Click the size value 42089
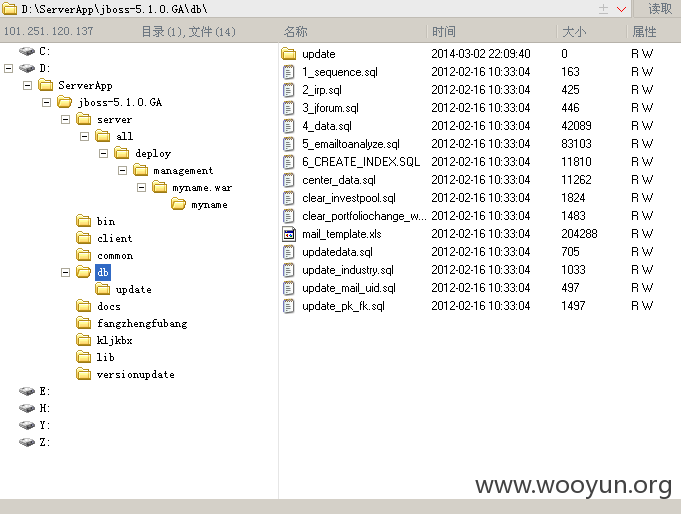Viewport: 681px width, 514px height. tap(576, 126)
